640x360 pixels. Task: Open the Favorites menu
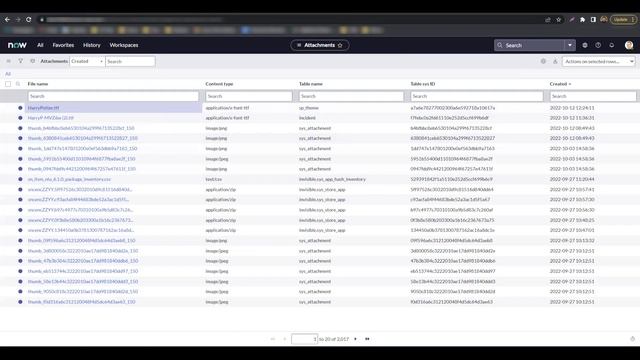click(63, 45)
